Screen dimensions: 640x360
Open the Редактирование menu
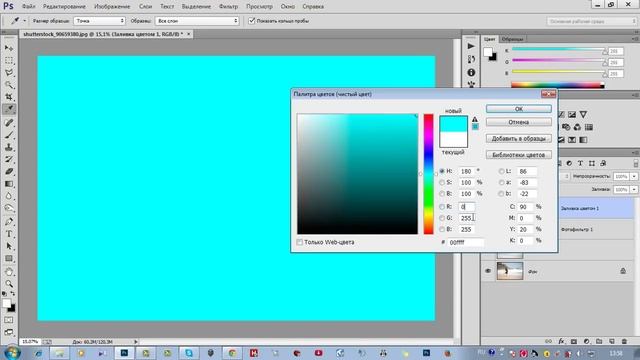coord(64,7)
